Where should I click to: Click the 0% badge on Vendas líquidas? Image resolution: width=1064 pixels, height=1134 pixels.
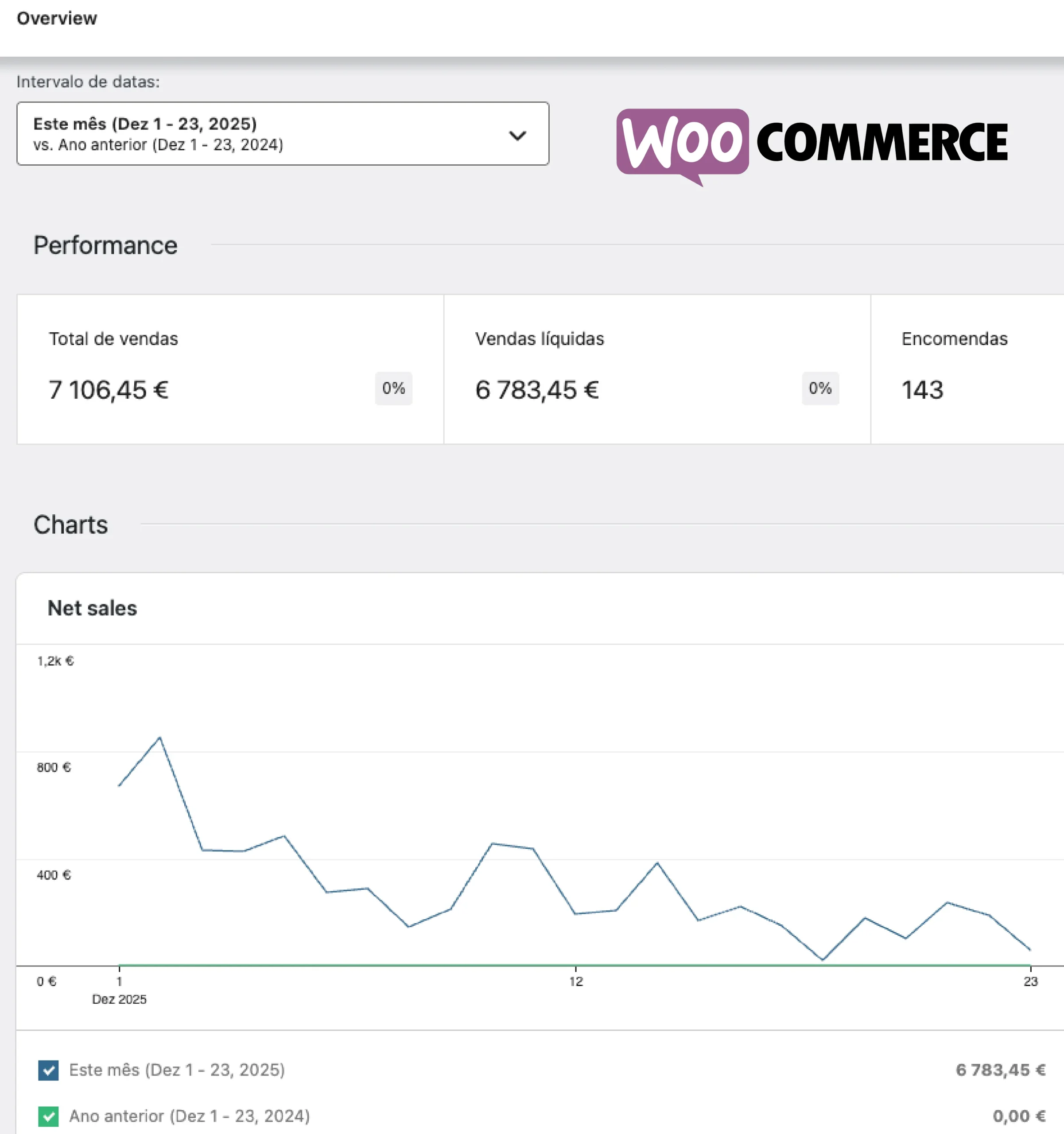(x=820, y=388)
